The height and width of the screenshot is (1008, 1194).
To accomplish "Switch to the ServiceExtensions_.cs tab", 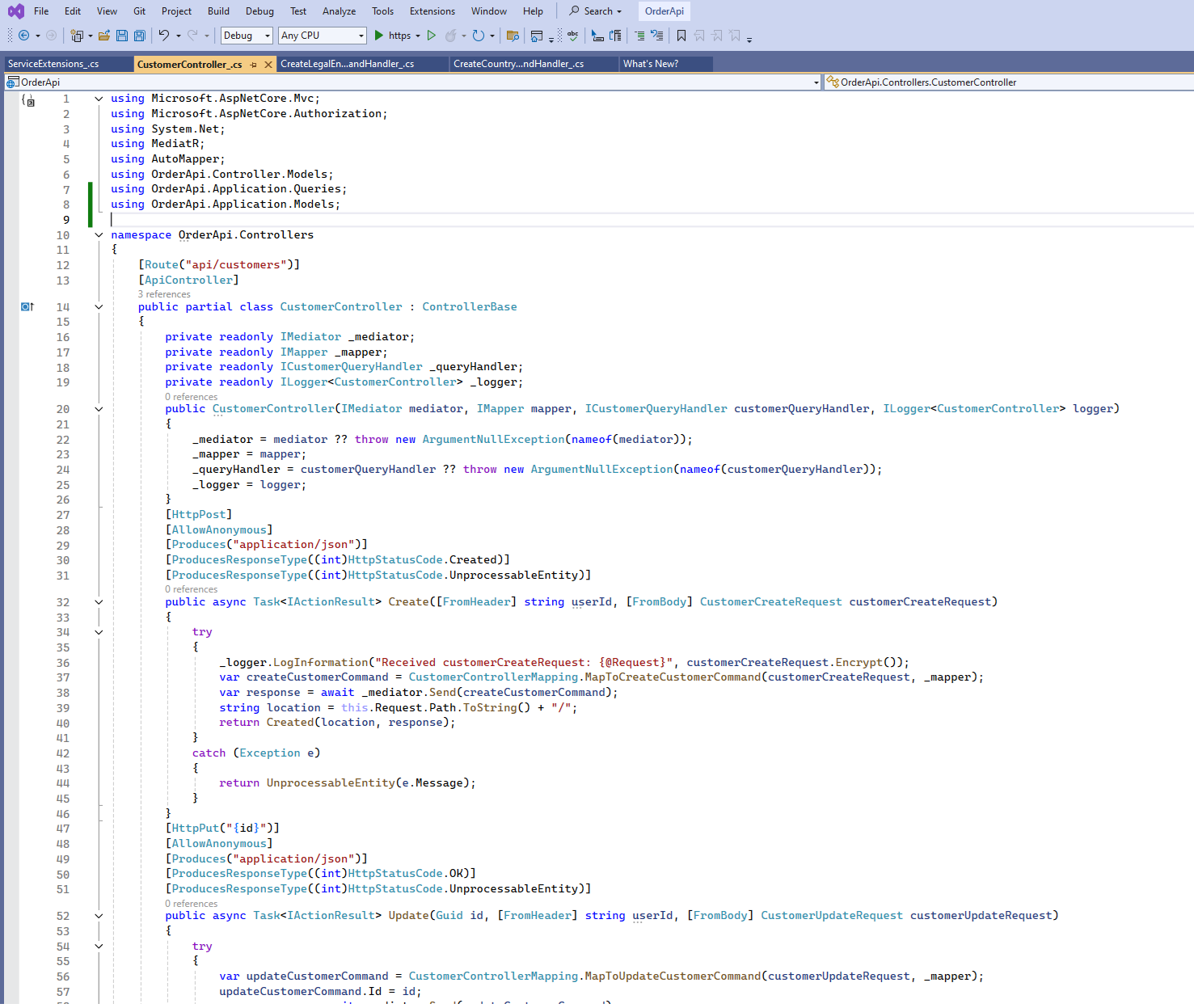I will pyautogui.click(x=53, y=64).
